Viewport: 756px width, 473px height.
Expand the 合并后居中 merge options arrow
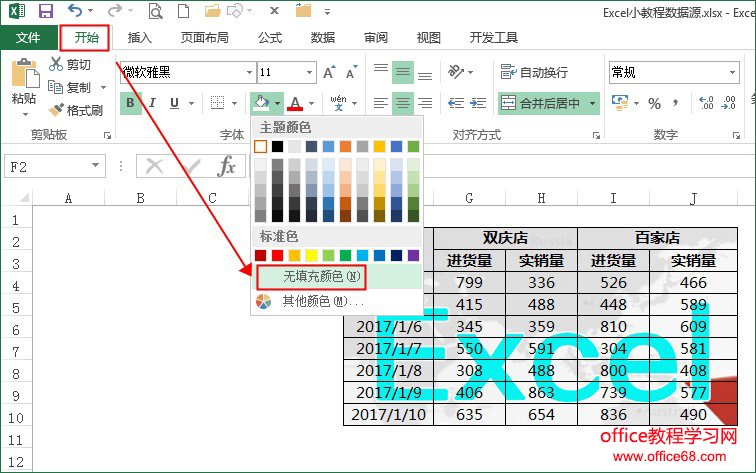click(x=592, y=103)
